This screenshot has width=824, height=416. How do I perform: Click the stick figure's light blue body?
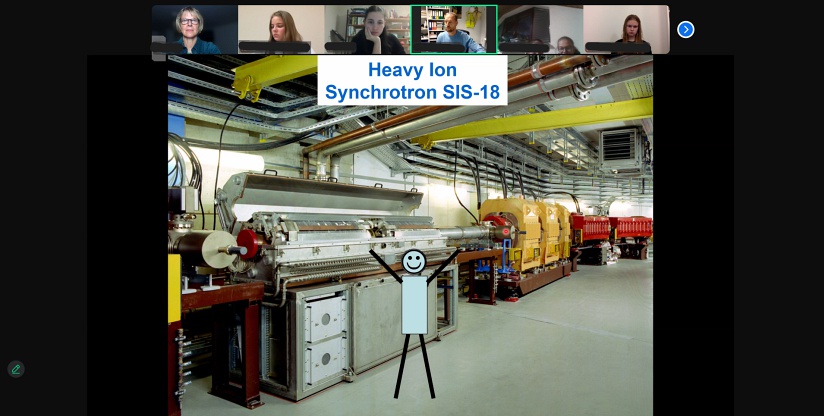414,304
